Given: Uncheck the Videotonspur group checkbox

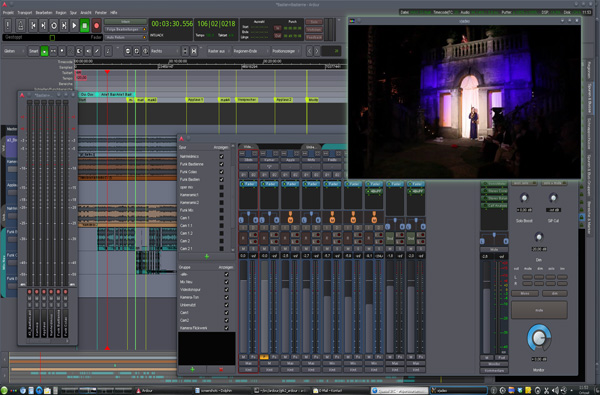Looking at the screenshot, I should pos(226,290).
